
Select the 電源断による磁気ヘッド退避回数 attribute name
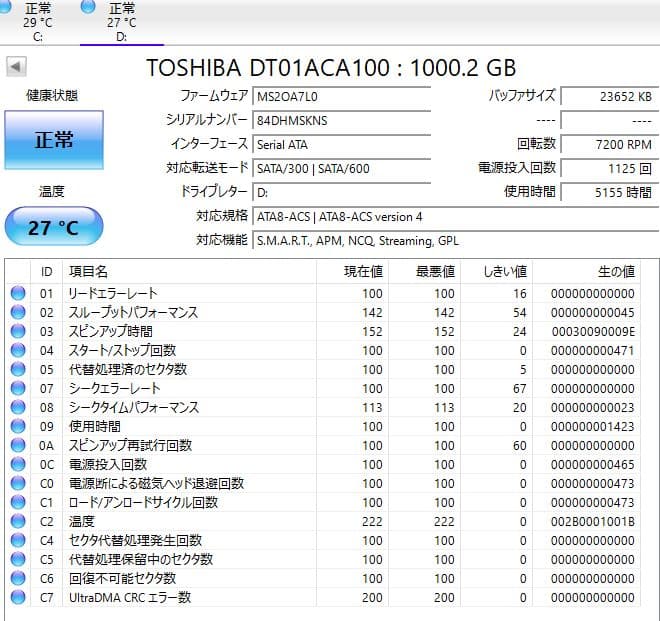pyautogui.click(x=156, y=483)
